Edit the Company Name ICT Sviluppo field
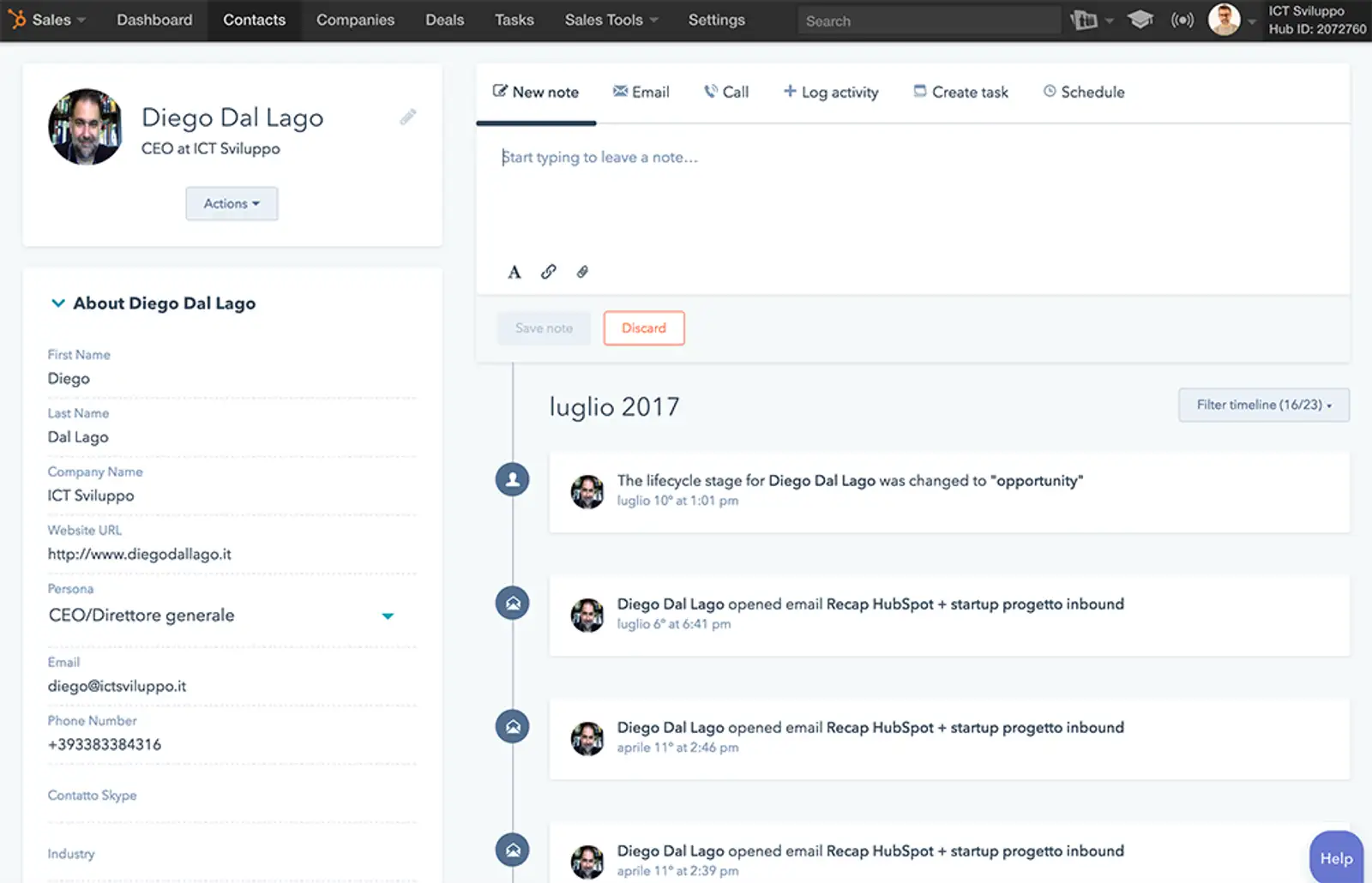Image resolution: width=1372 pixels, height=883 pixels. pos(91,496)
